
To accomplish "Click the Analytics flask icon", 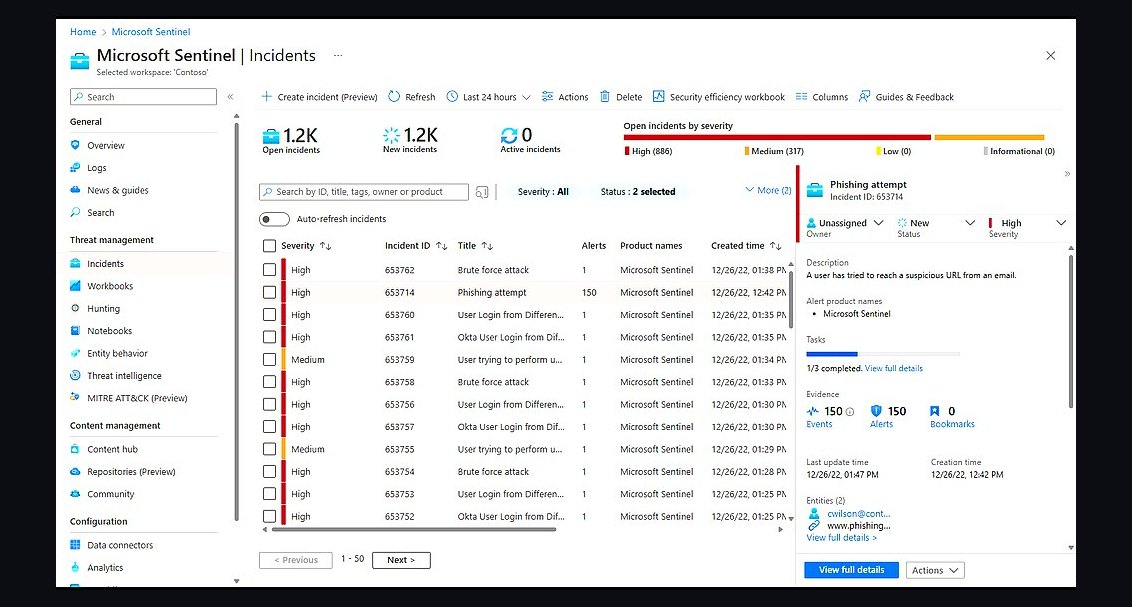I will tap(75, 567).
